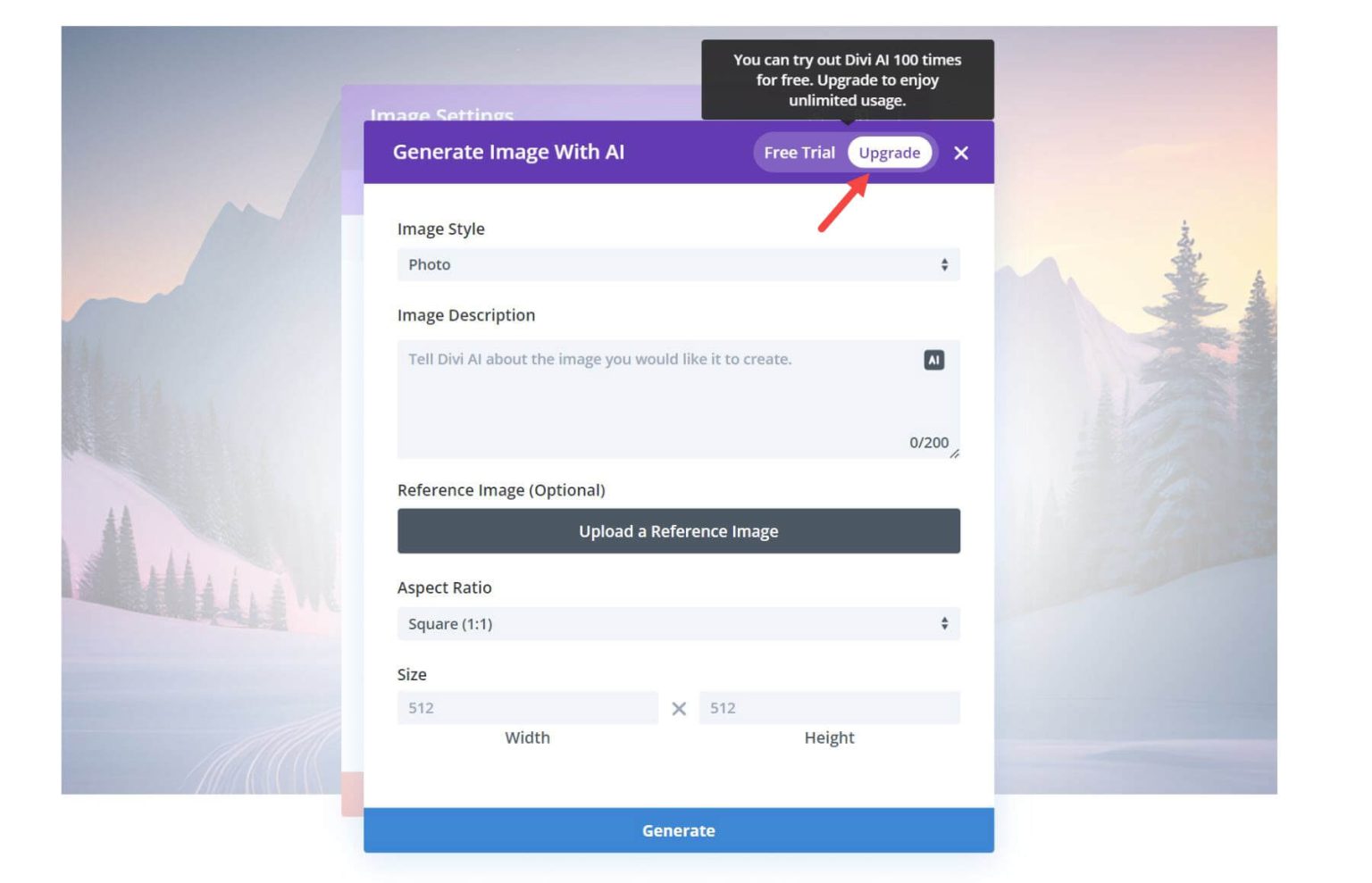Click the Image Settings header behind the modal
1372x883 pixels.
[x=442, y=116]
